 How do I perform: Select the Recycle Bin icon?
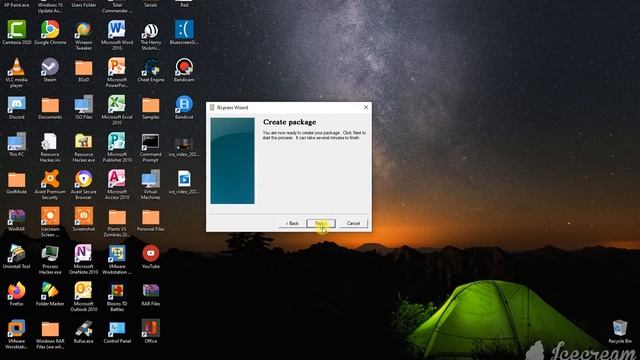pos(620,329)
